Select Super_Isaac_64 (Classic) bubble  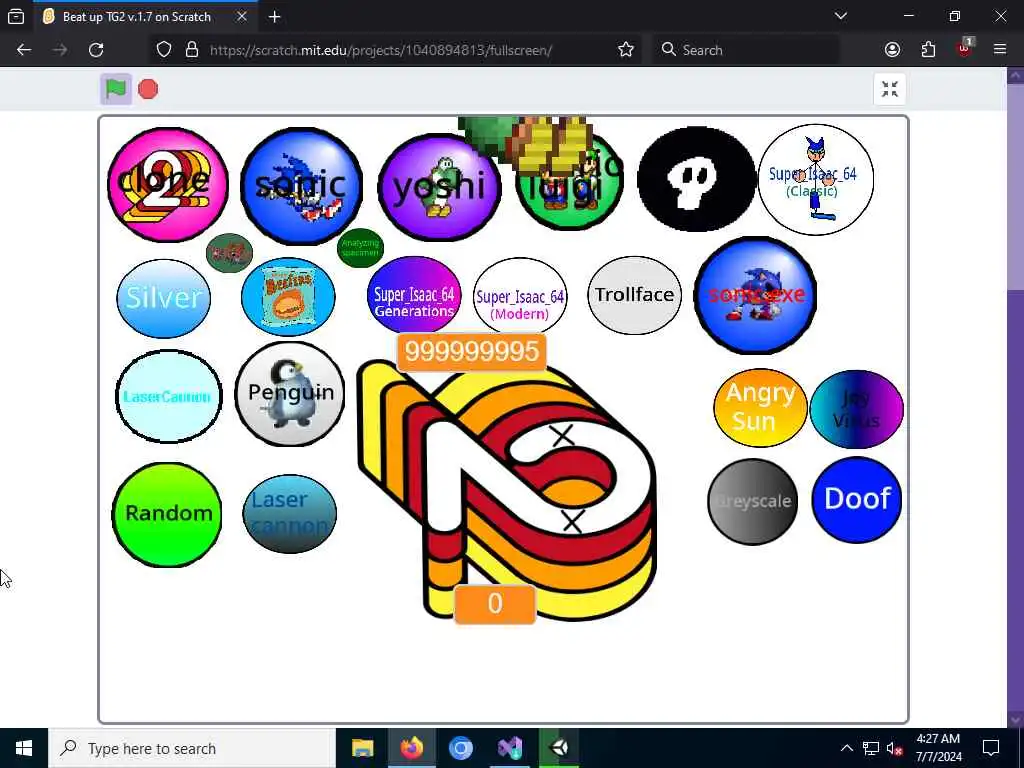(816, 180)
